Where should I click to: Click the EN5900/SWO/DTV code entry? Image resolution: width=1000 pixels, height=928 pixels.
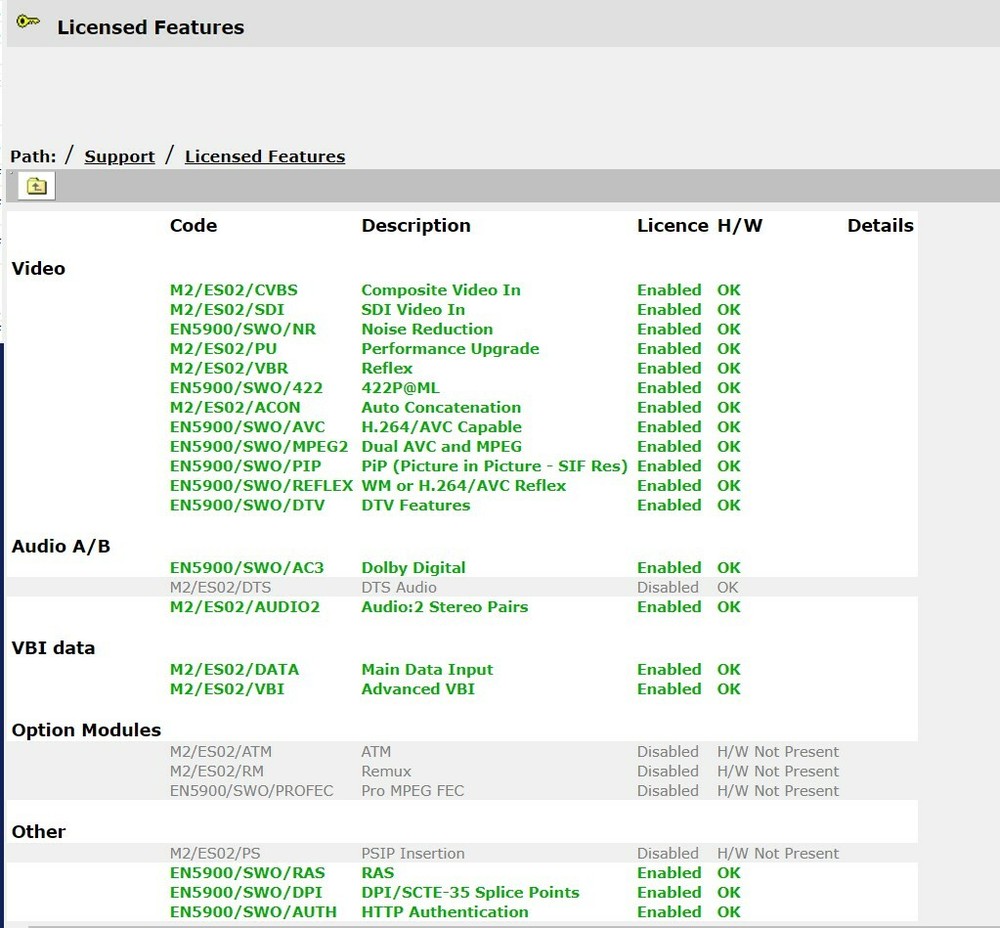pos(247,505)
